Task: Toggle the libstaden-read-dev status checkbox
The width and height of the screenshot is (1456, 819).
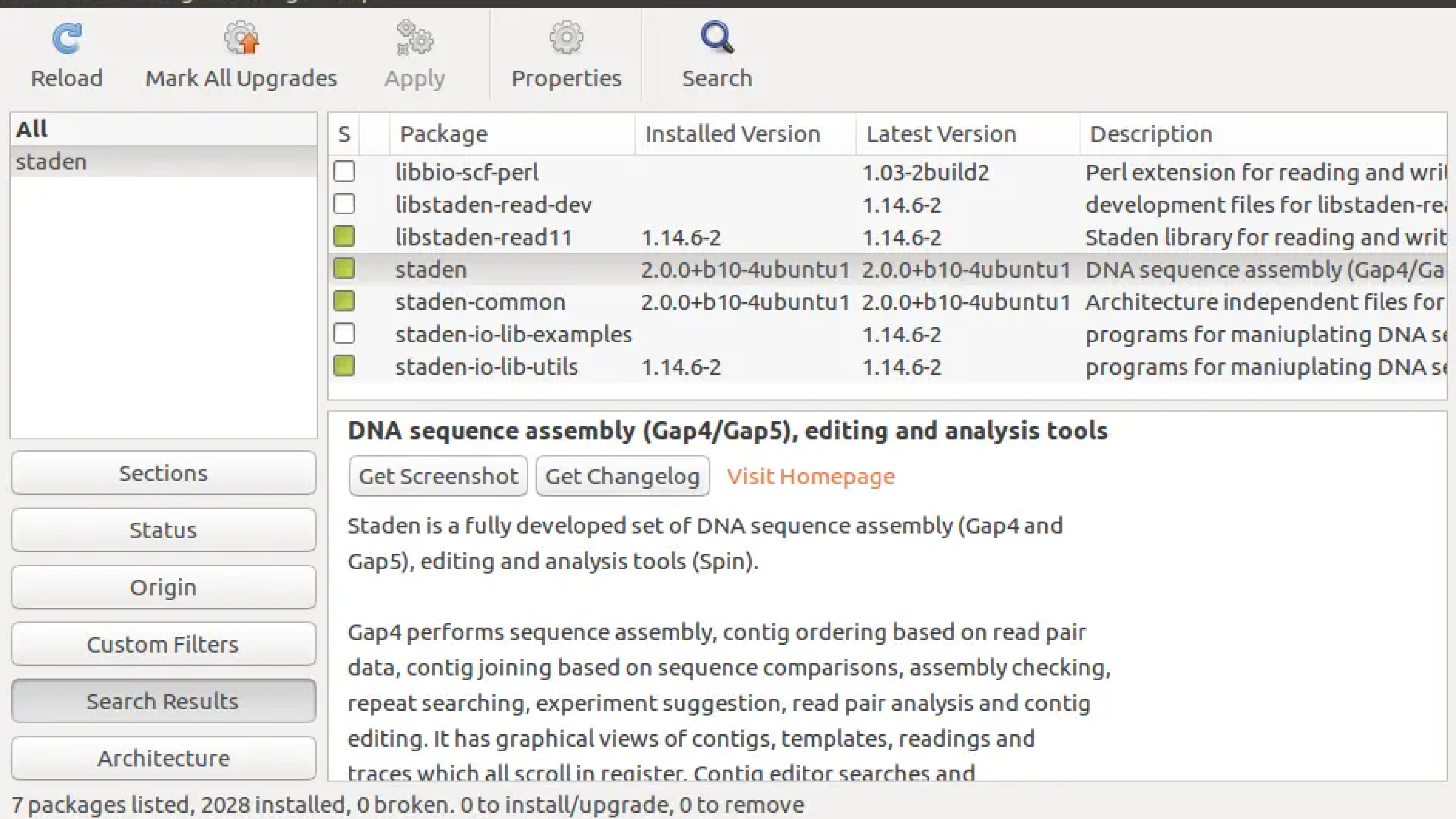Action: (344, 204)
